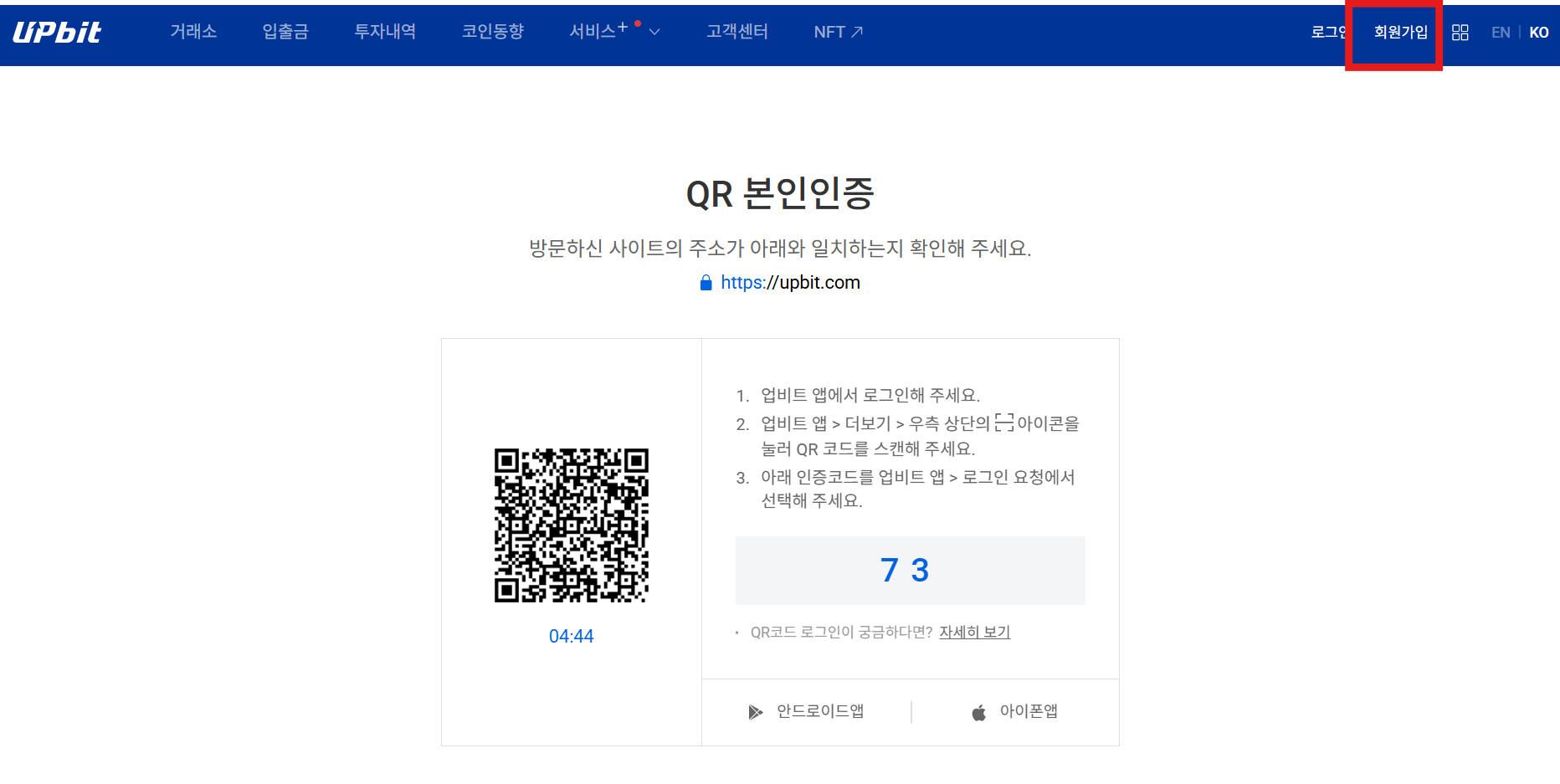The width and height of the screenshot is (1560, 784).
Task: Click the QR code image
Action: click(x=572, y=525)
